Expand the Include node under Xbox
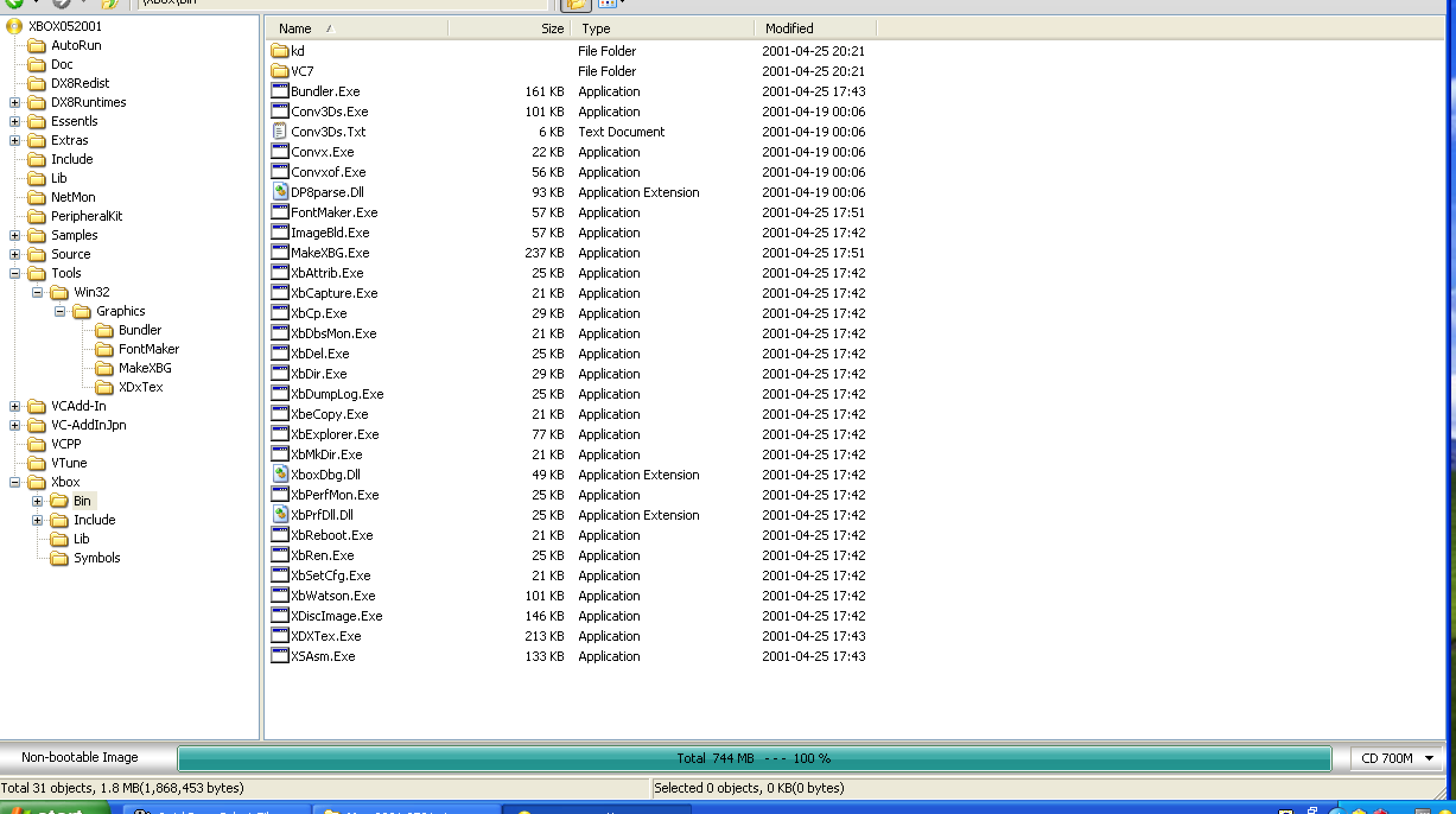The image size is (1456, 814). click(37, 520)
